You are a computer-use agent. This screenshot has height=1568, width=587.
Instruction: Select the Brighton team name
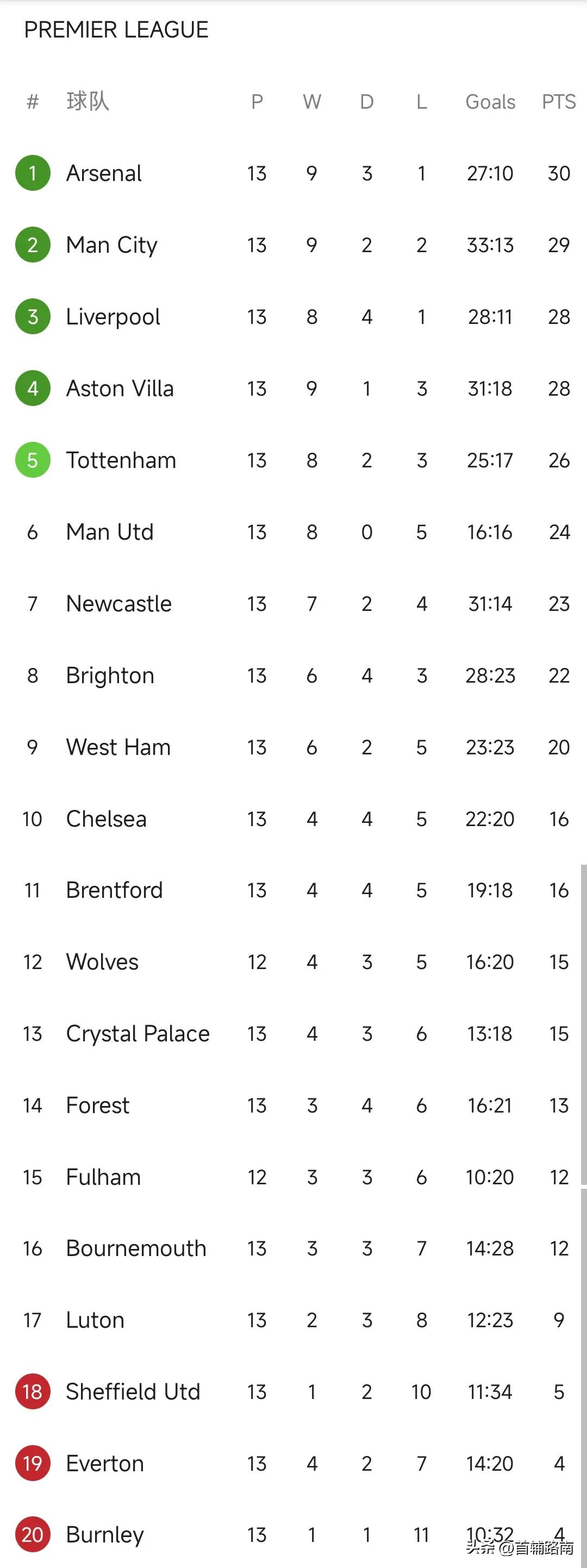click(110, 676)
